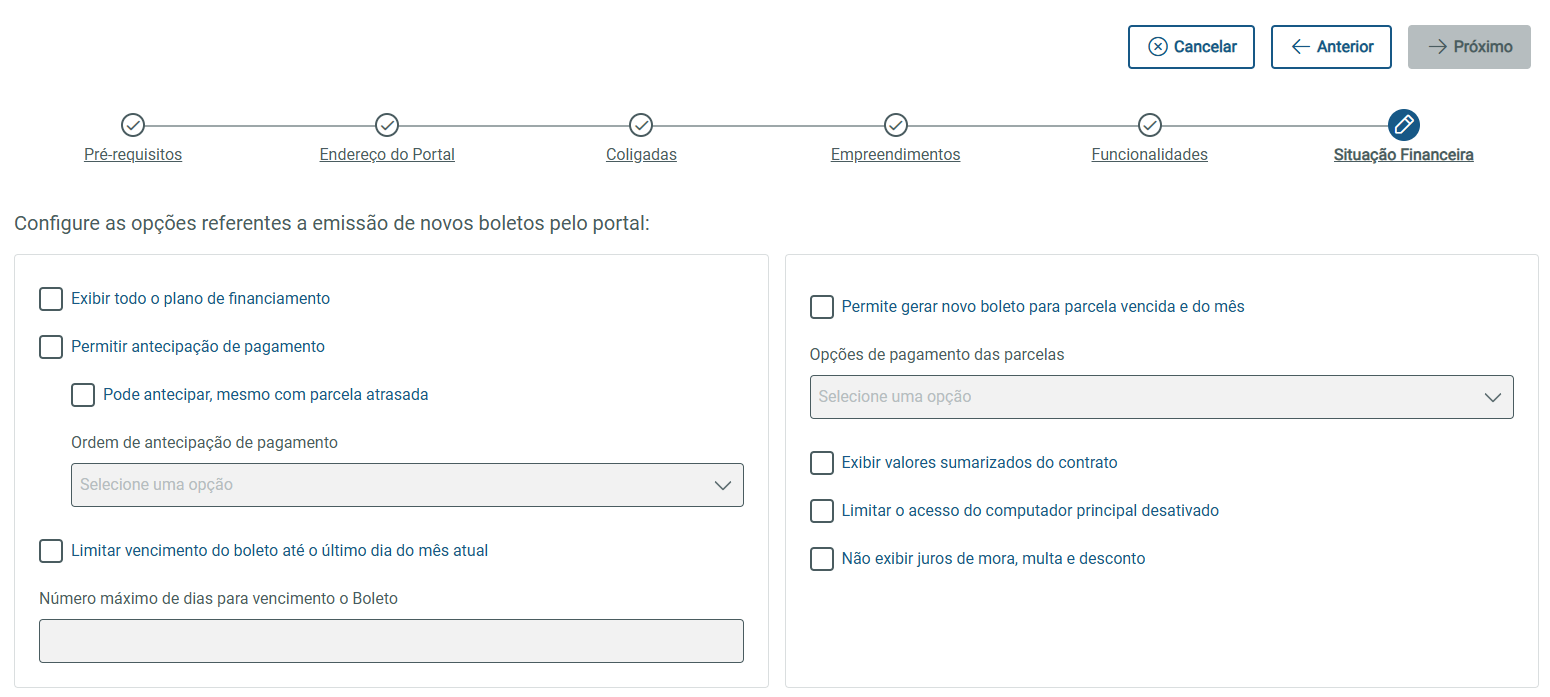This screenshot has width=1550, height=697.
Task: Check Permitir antecipação de pagamento
Action: [51, 347]
